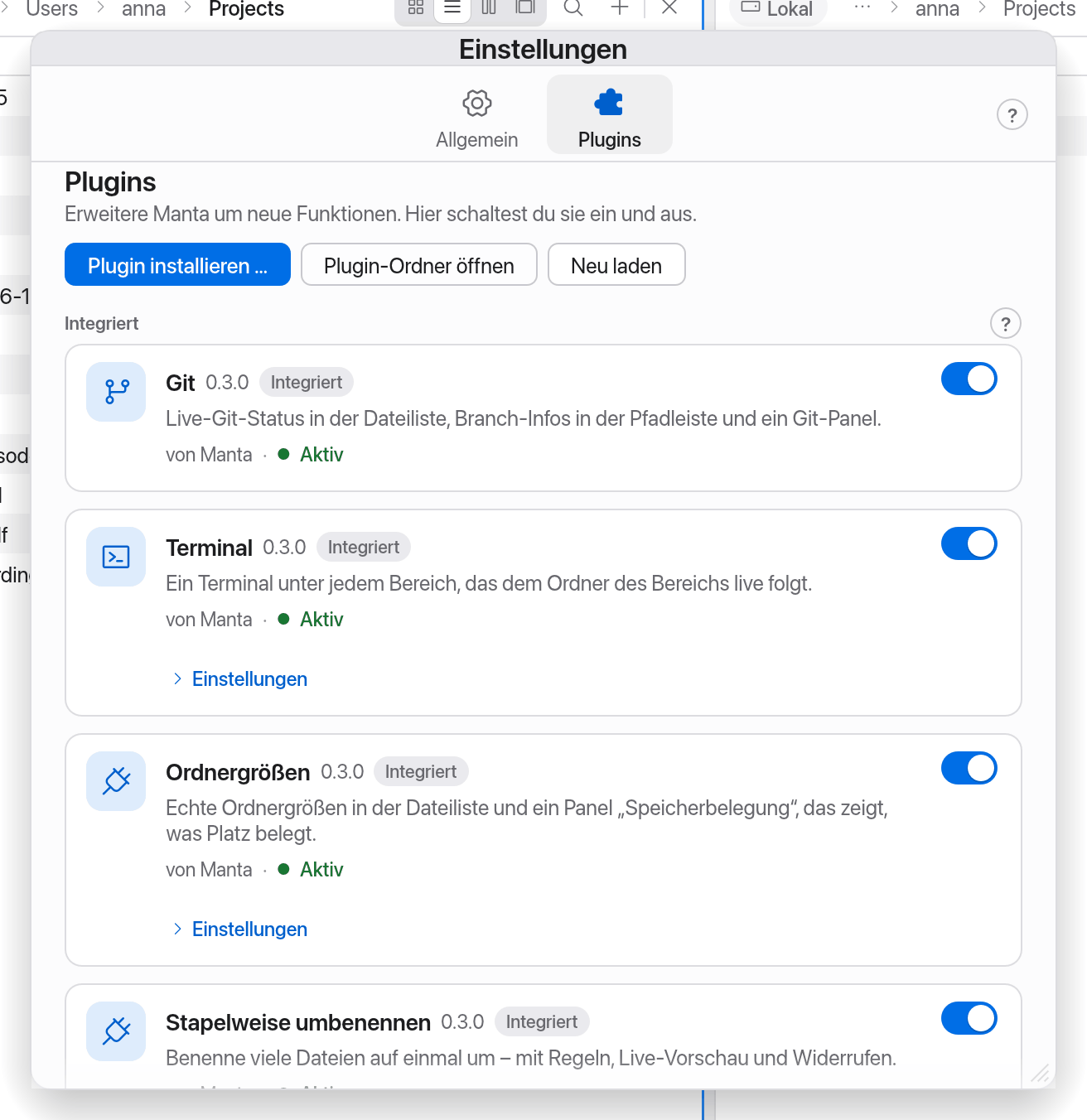This screenshot has height=1120, width=1087.
Task: Turn off the Terminal plugin
Action: (969, 543)
